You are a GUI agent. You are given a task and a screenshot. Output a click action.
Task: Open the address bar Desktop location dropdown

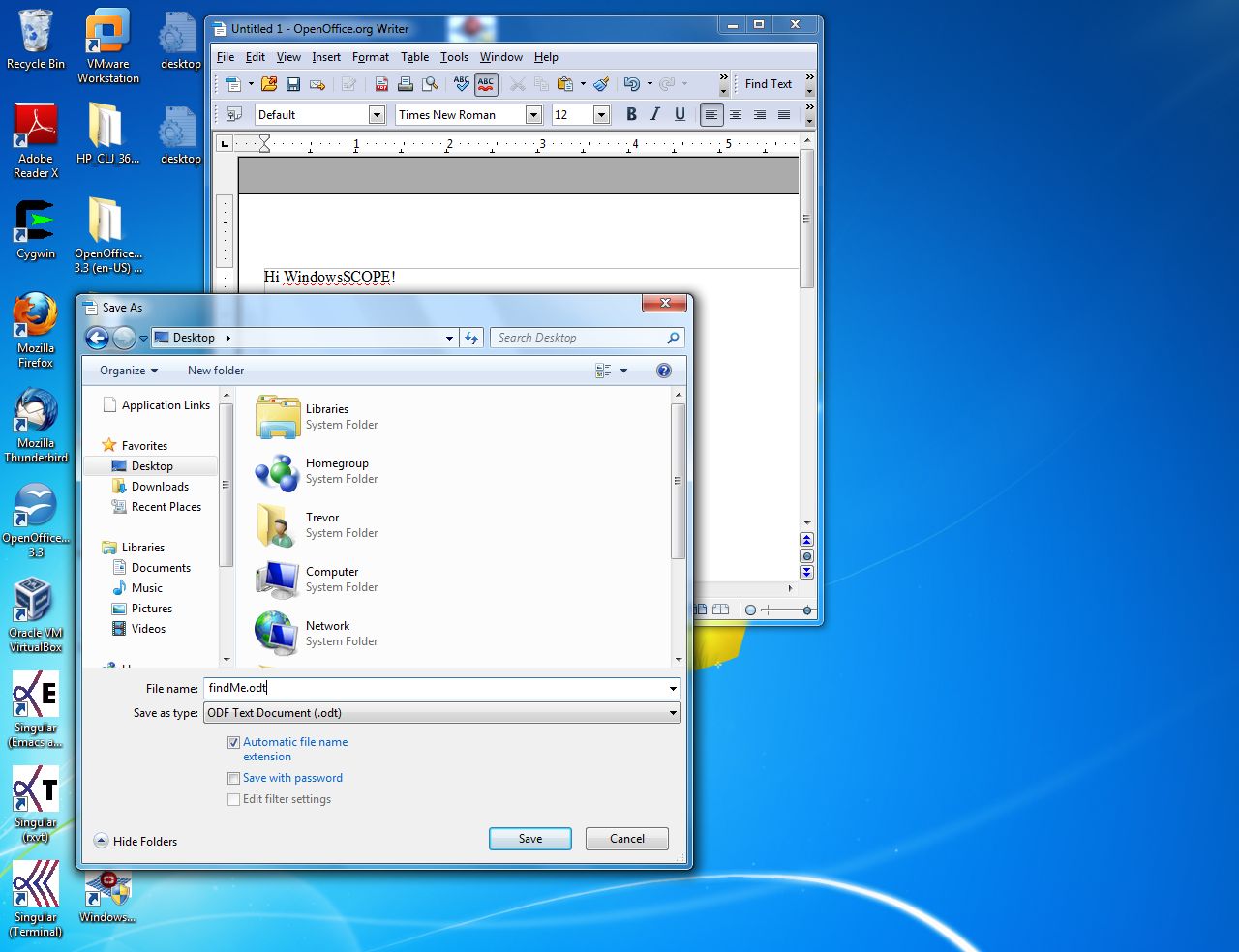449,338
